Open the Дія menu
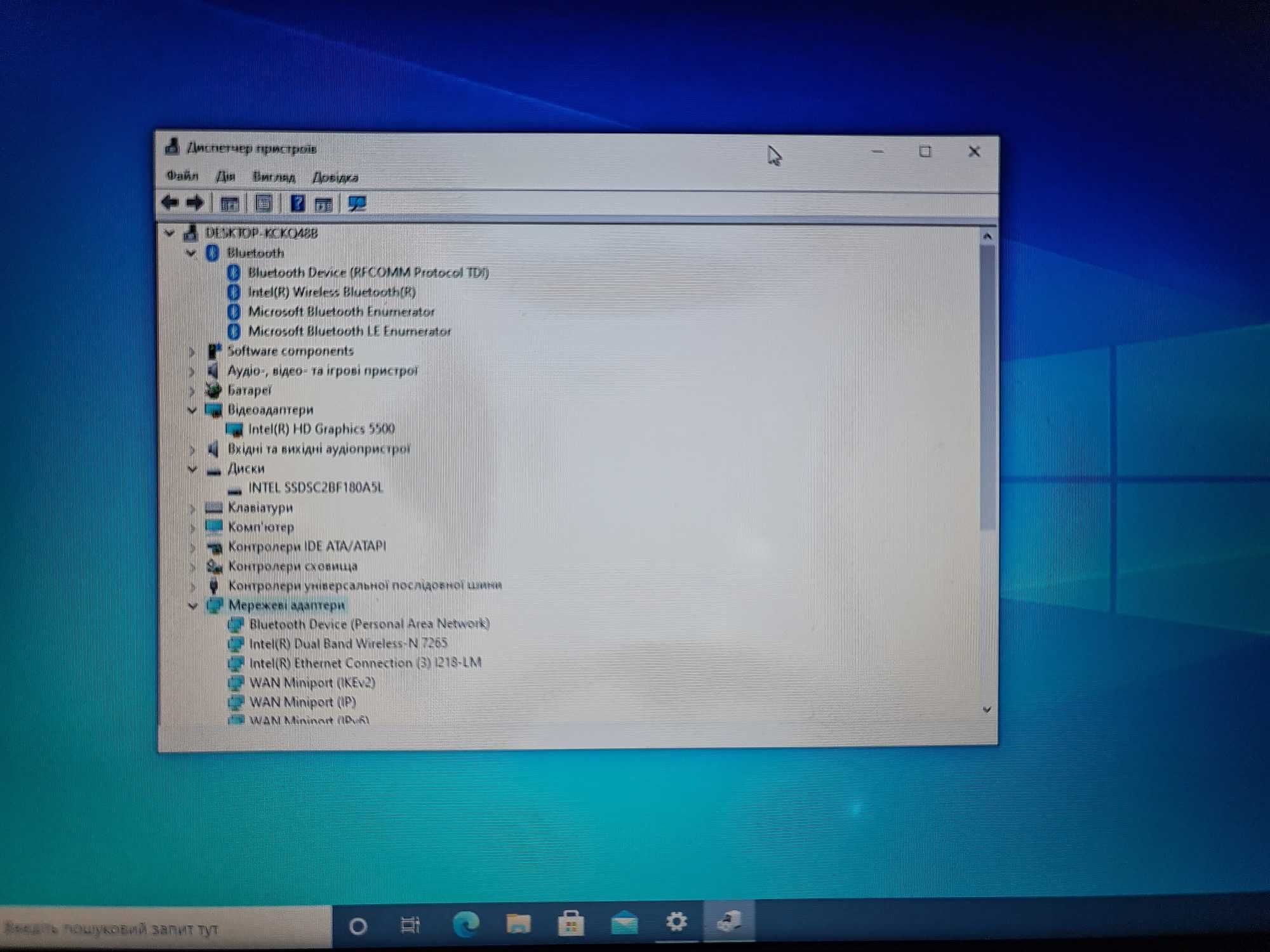Viewport: 1270px width, 952px height. [x=225, y=176]
